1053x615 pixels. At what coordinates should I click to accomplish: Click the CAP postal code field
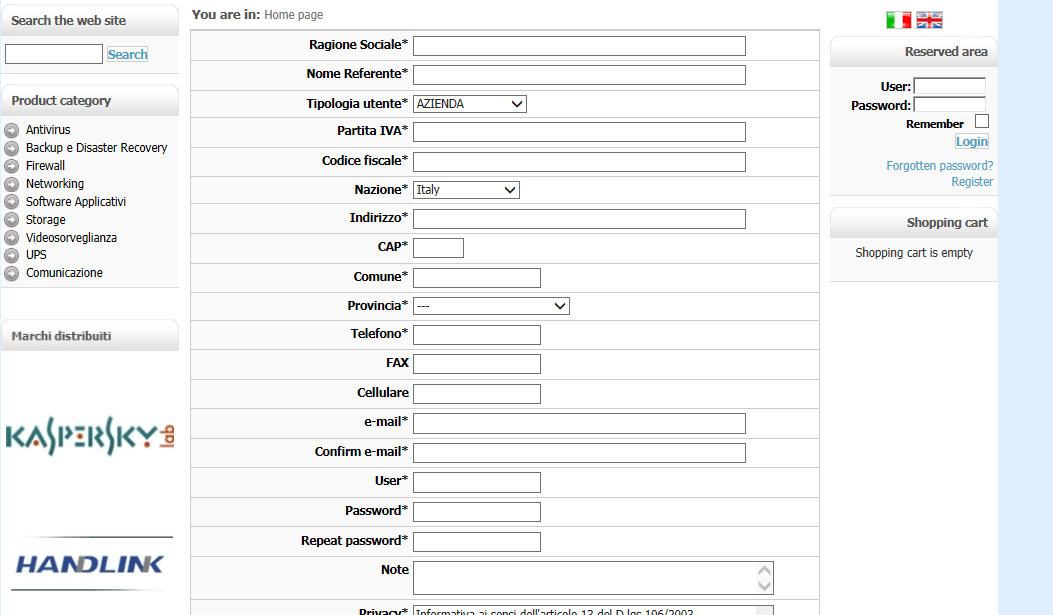438,248
